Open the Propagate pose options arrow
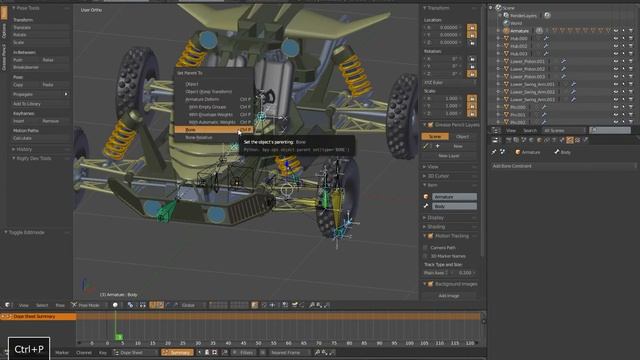Image resolution: width=640 pixels, height=360 pixels. tap(66, 94)
